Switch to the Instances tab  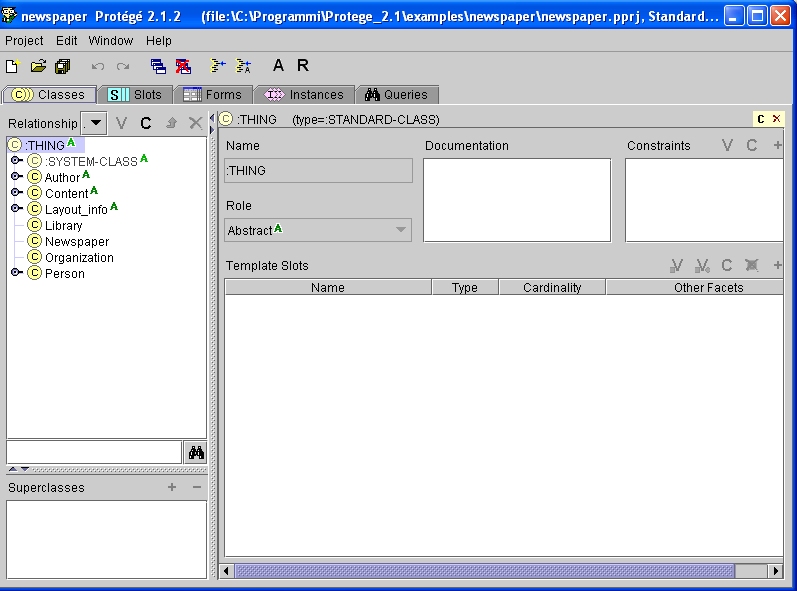tap(304, 95)
